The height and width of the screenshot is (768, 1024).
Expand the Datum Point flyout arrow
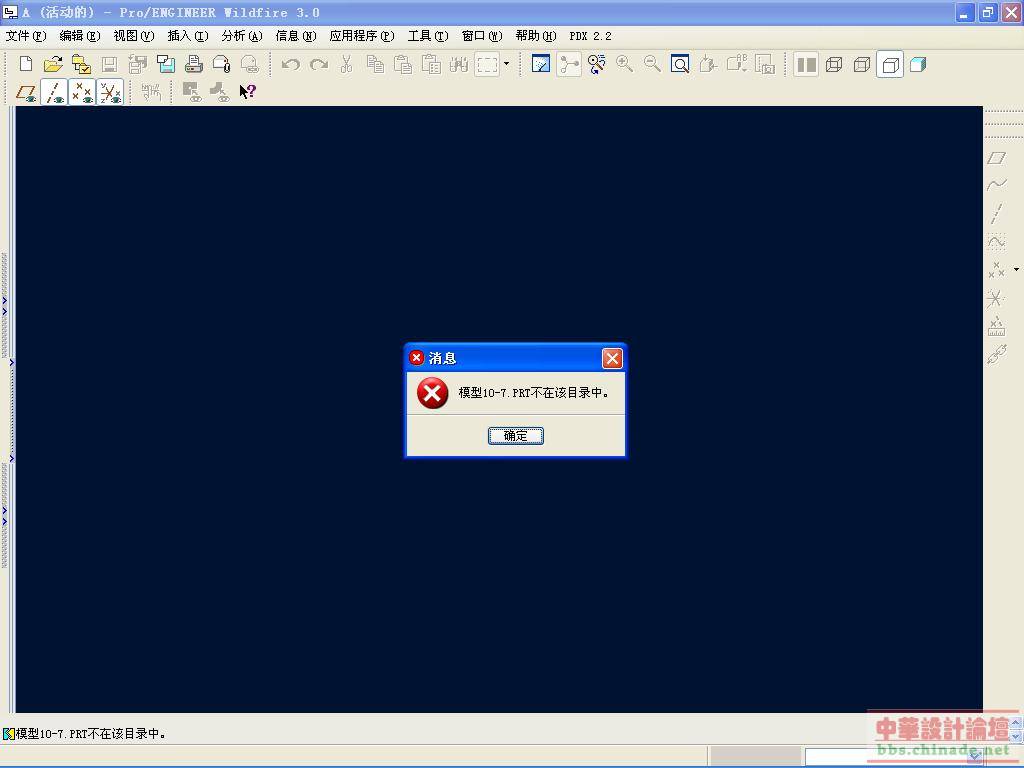1016,270
